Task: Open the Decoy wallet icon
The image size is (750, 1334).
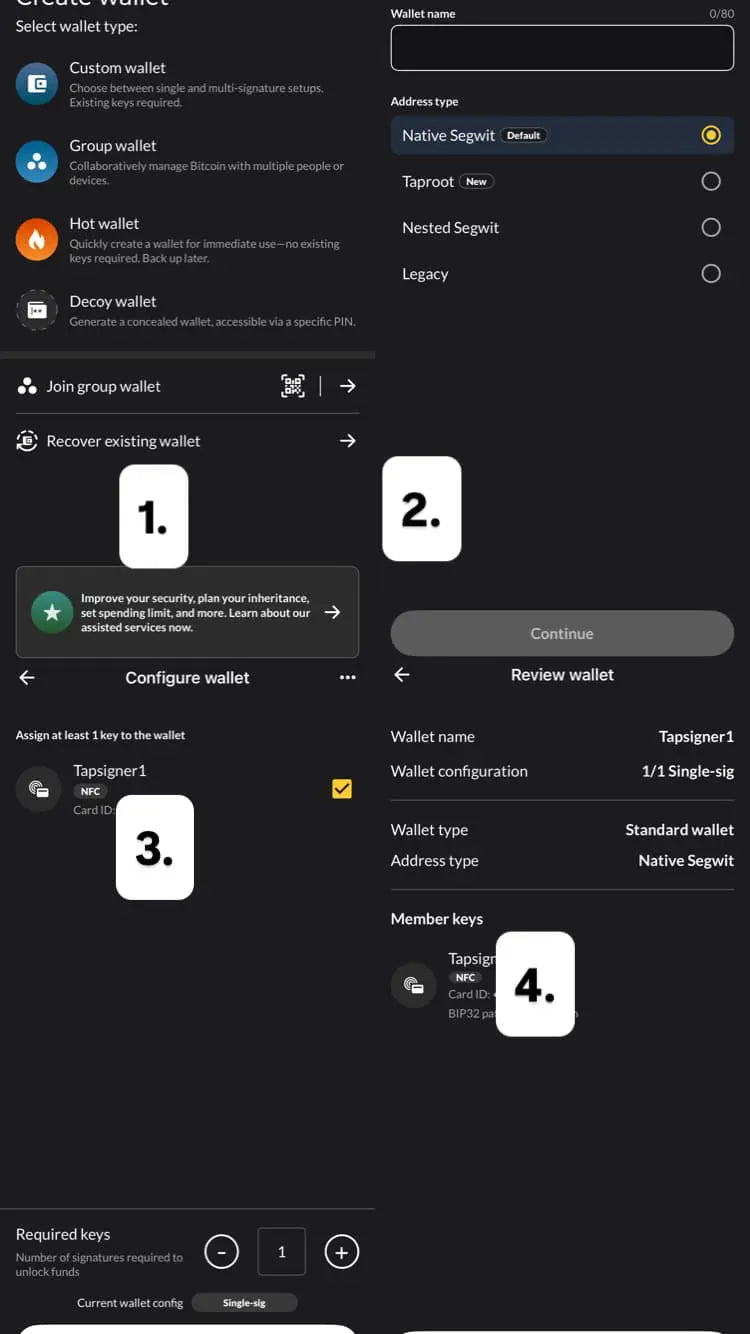Action: (x=37, y=311)
